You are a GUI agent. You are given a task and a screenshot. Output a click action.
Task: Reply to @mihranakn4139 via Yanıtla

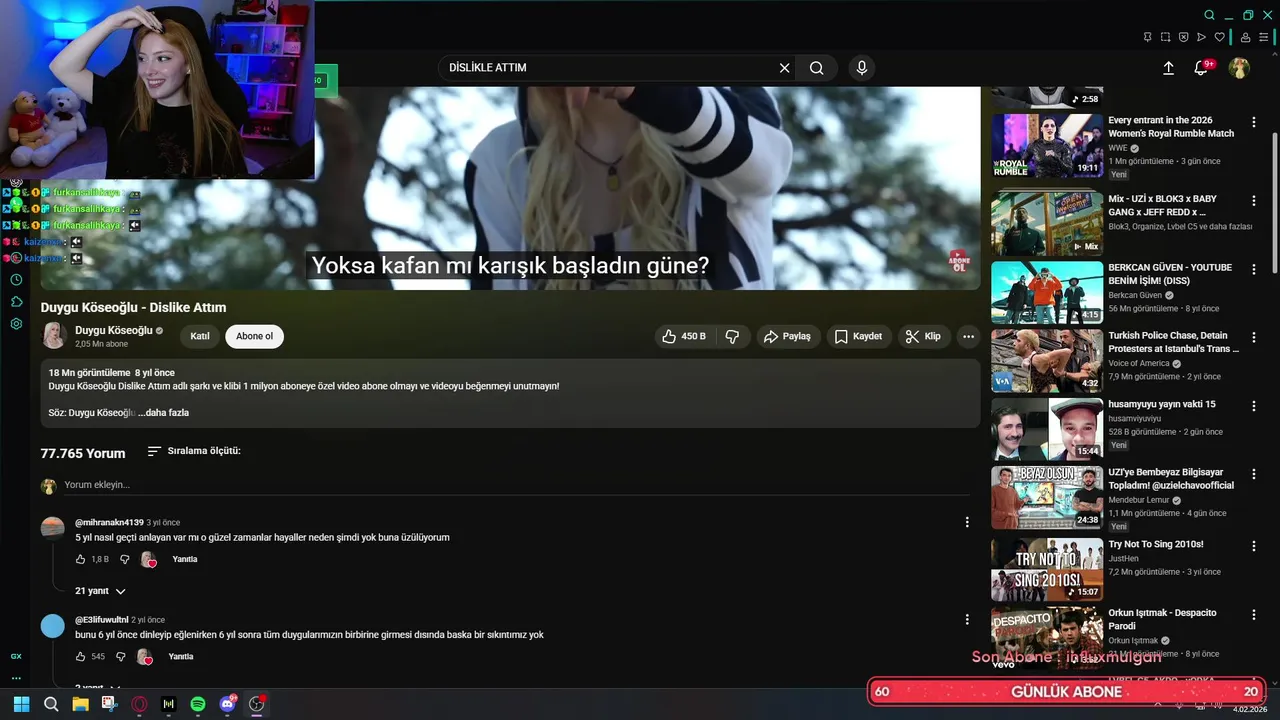185,560
